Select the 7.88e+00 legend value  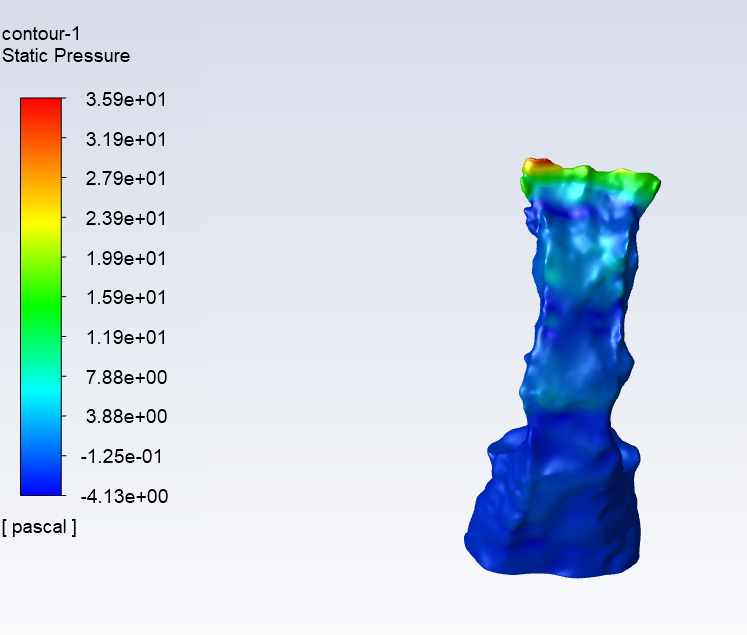(126, 377)
